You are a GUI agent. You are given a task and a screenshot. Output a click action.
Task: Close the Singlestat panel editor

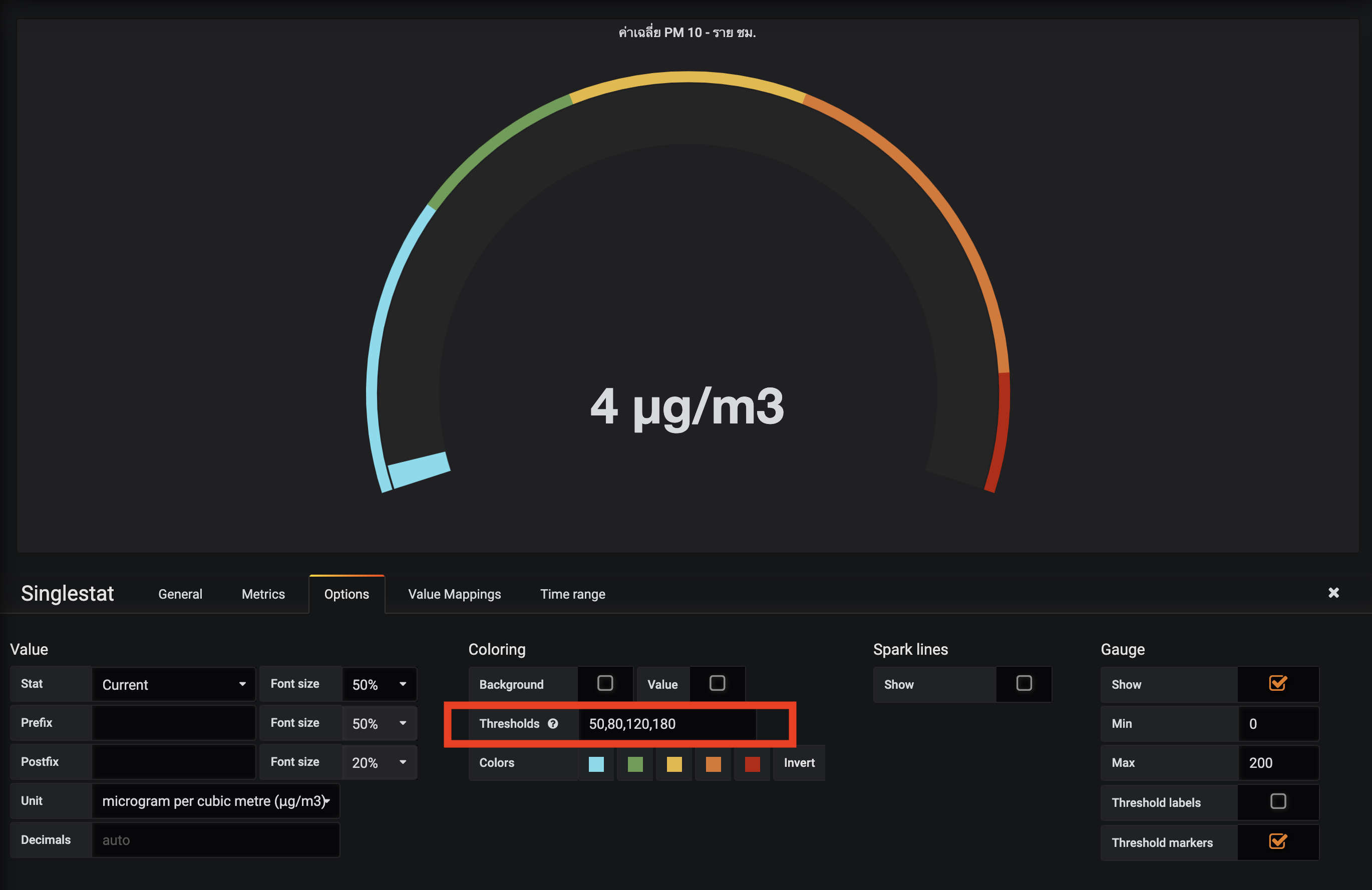pos(1333,593)
